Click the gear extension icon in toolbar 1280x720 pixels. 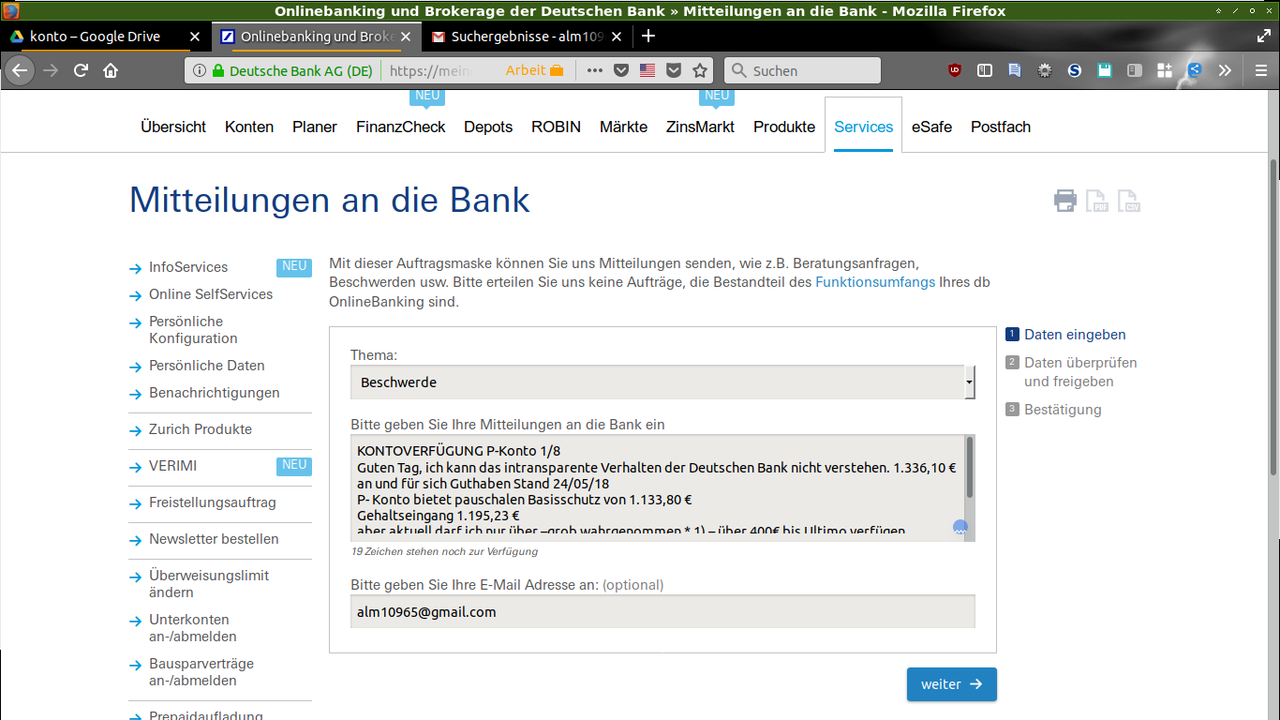[x=1045, y=70]
